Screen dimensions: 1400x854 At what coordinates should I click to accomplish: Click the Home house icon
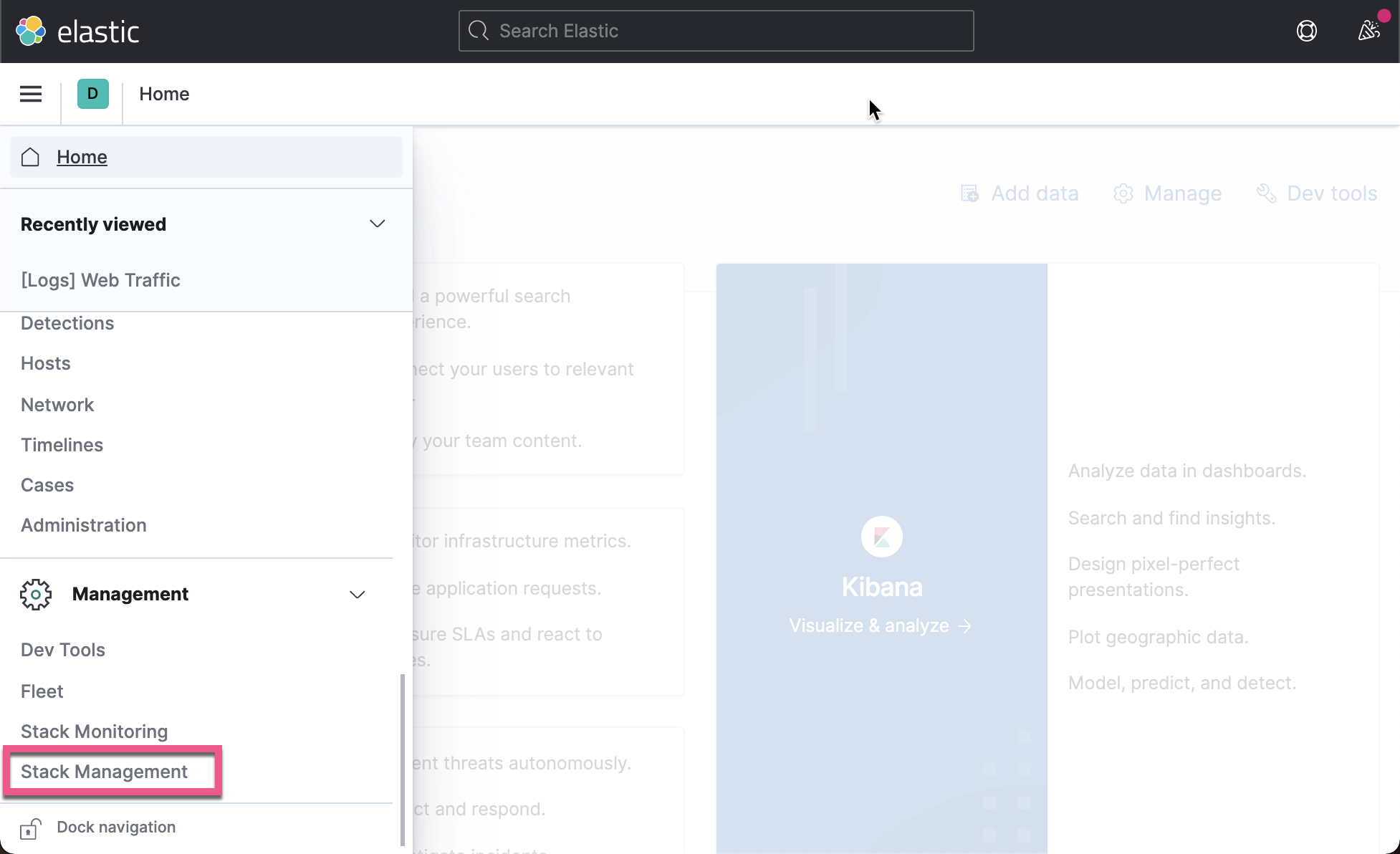(30, 157)
